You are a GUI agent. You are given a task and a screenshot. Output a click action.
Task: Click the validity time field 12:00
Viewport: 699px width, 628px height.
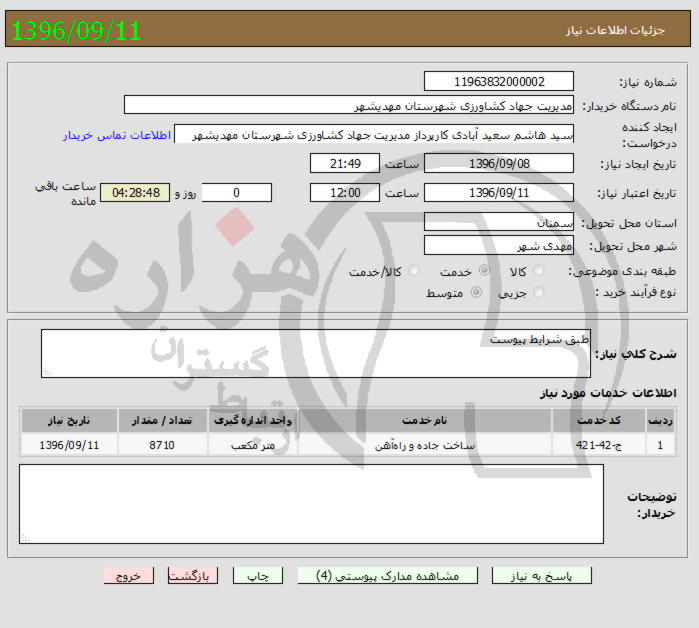(x=345, y=193)
